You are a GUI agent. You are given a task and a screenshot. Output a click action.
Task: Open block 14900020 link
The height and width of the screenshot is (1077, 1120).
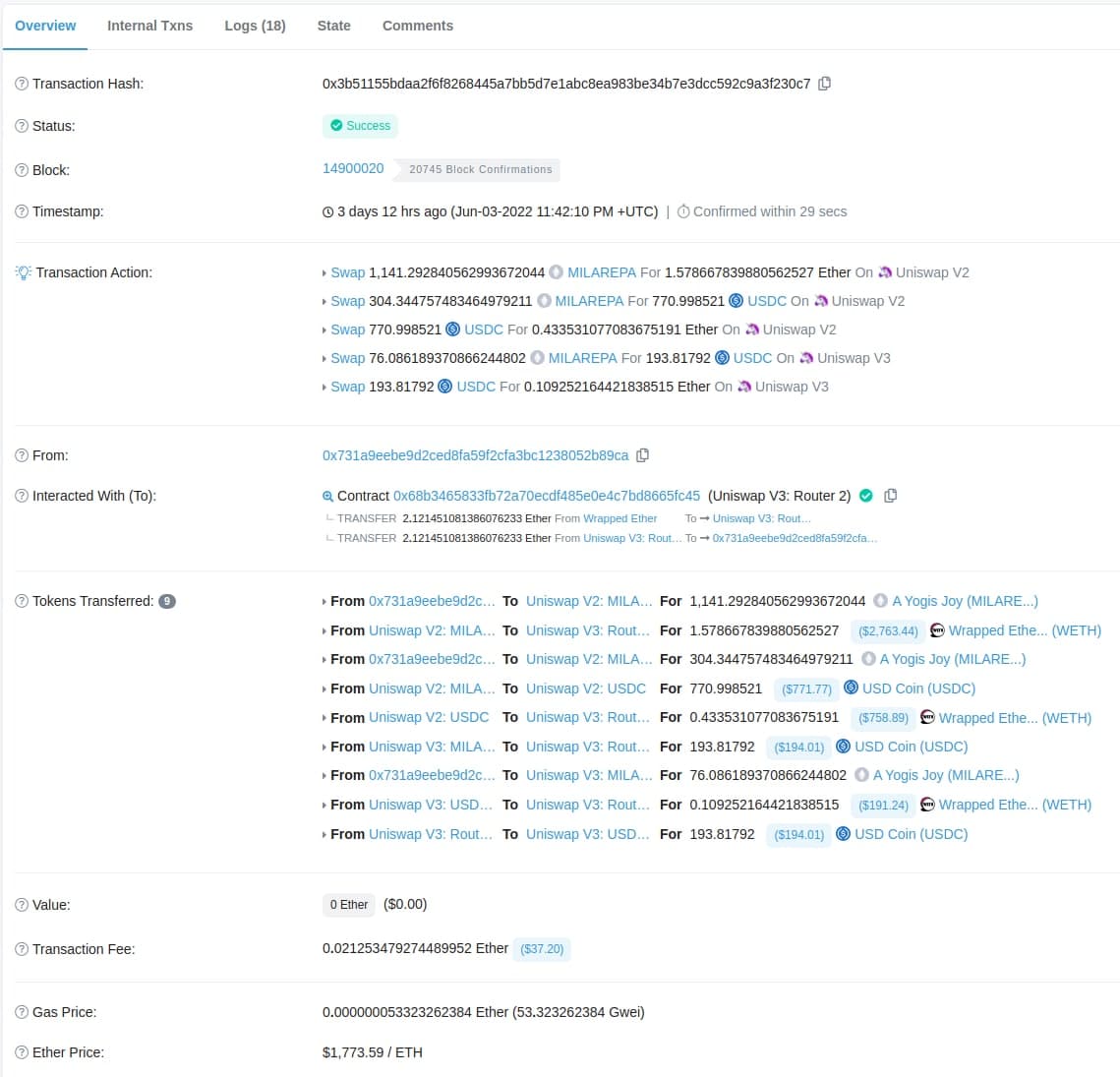(353, 168)
